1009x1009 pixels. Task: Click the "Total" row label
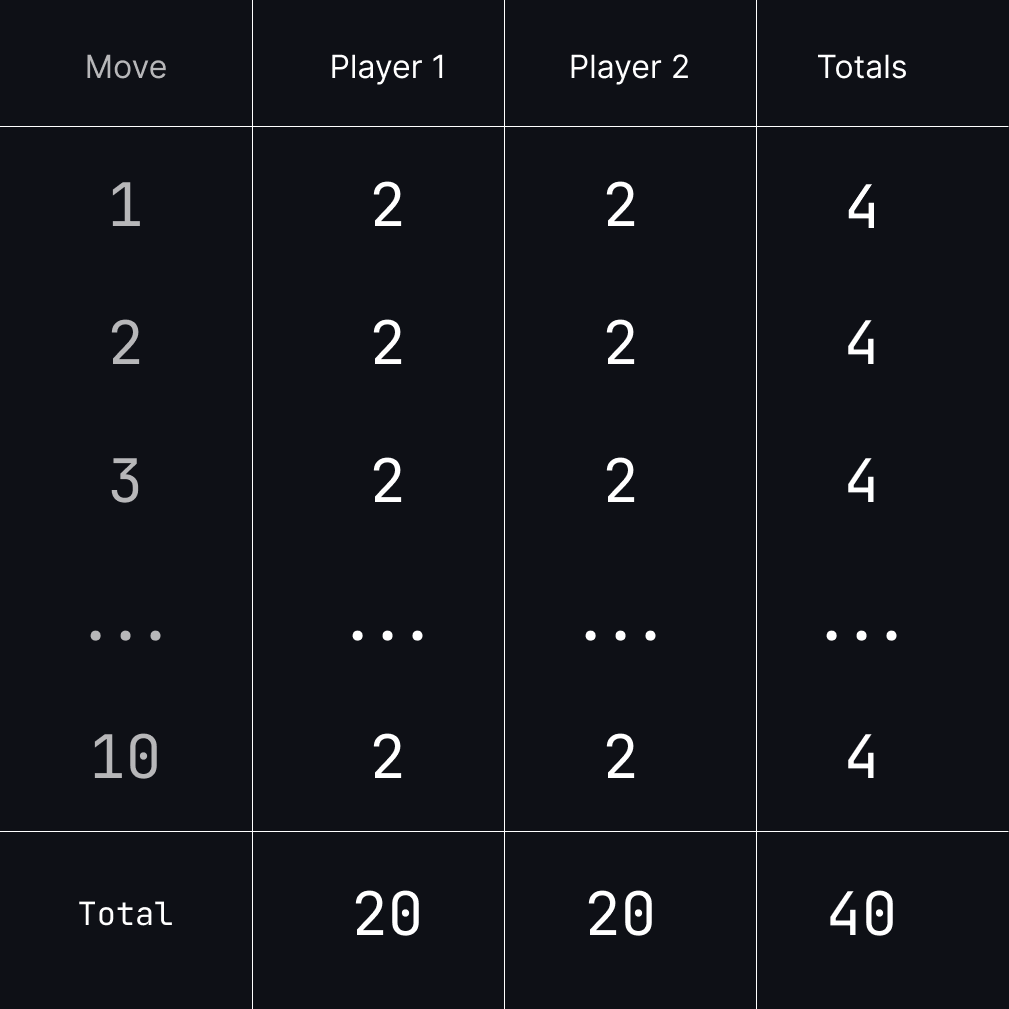[x=126, y=914]
